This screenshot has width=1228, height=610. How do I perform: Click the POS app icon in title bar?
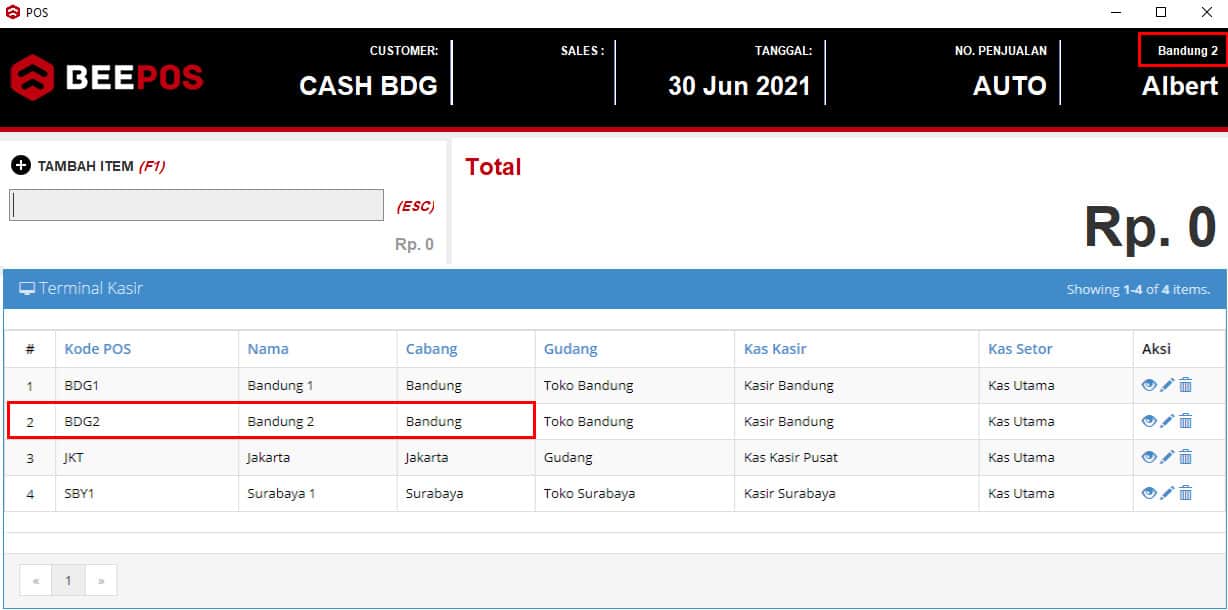click(x=13, y=12)
